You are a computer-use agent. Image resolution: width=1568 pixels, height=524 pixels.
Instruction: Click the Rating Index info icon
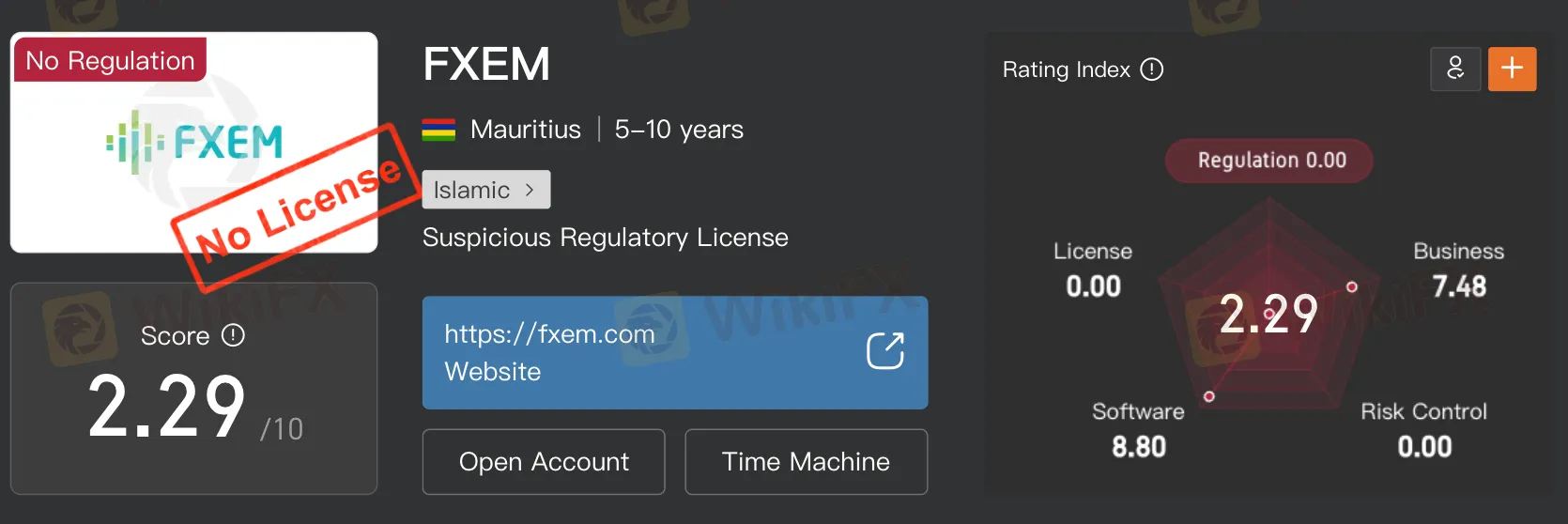1151,69
